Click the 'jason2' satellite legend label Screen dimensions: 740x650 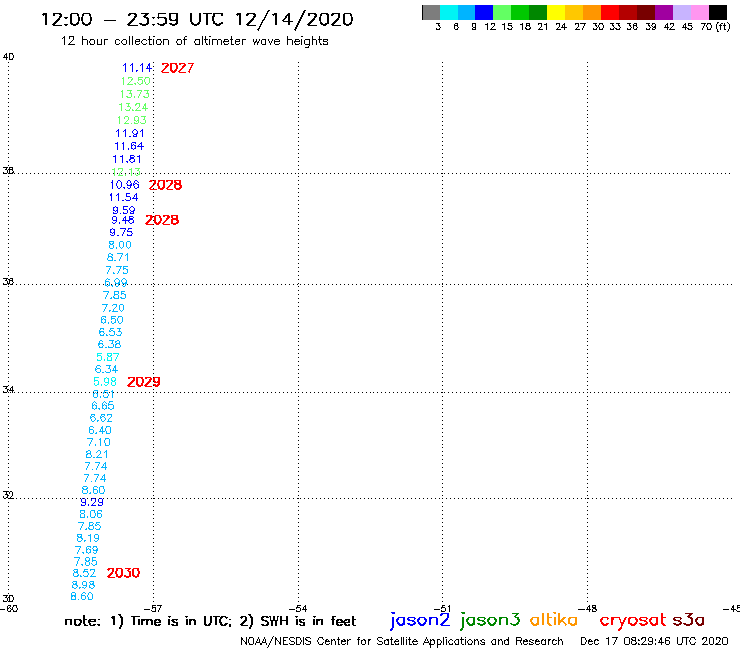point(420,620)
